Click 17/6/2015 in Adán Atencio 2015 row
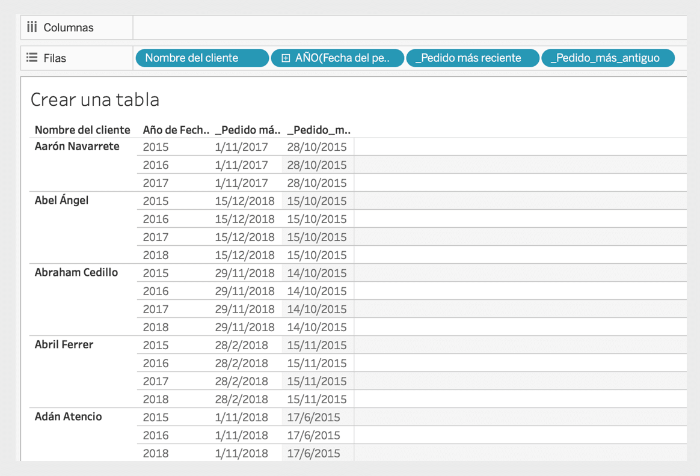Image resolution: width=700 pixels, height=476 pixels. coord(313,417)
